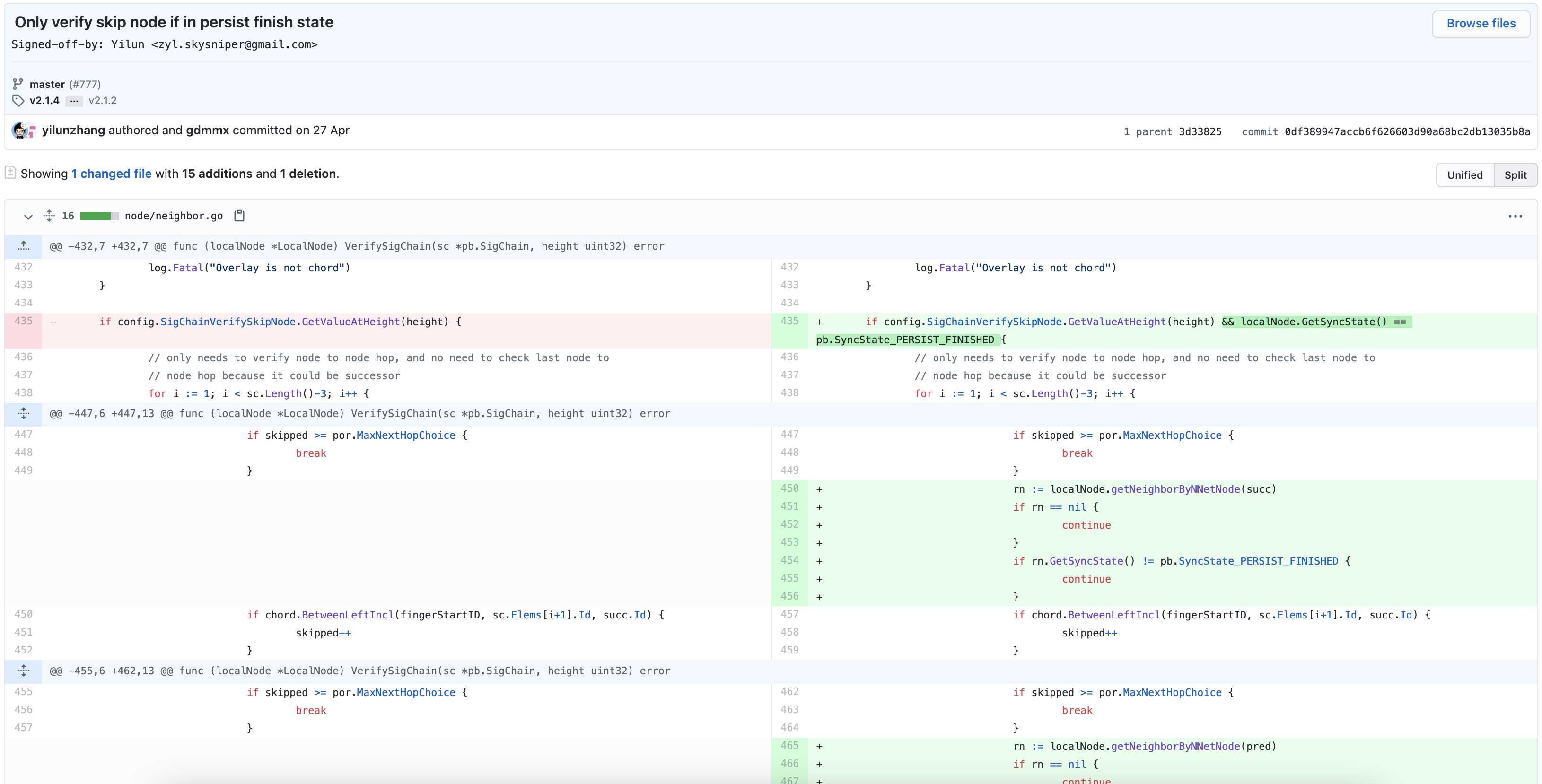This screenshot has height=784, width=1542.
Task: Copy the node/neighbor.go file path
Action: 239,216
